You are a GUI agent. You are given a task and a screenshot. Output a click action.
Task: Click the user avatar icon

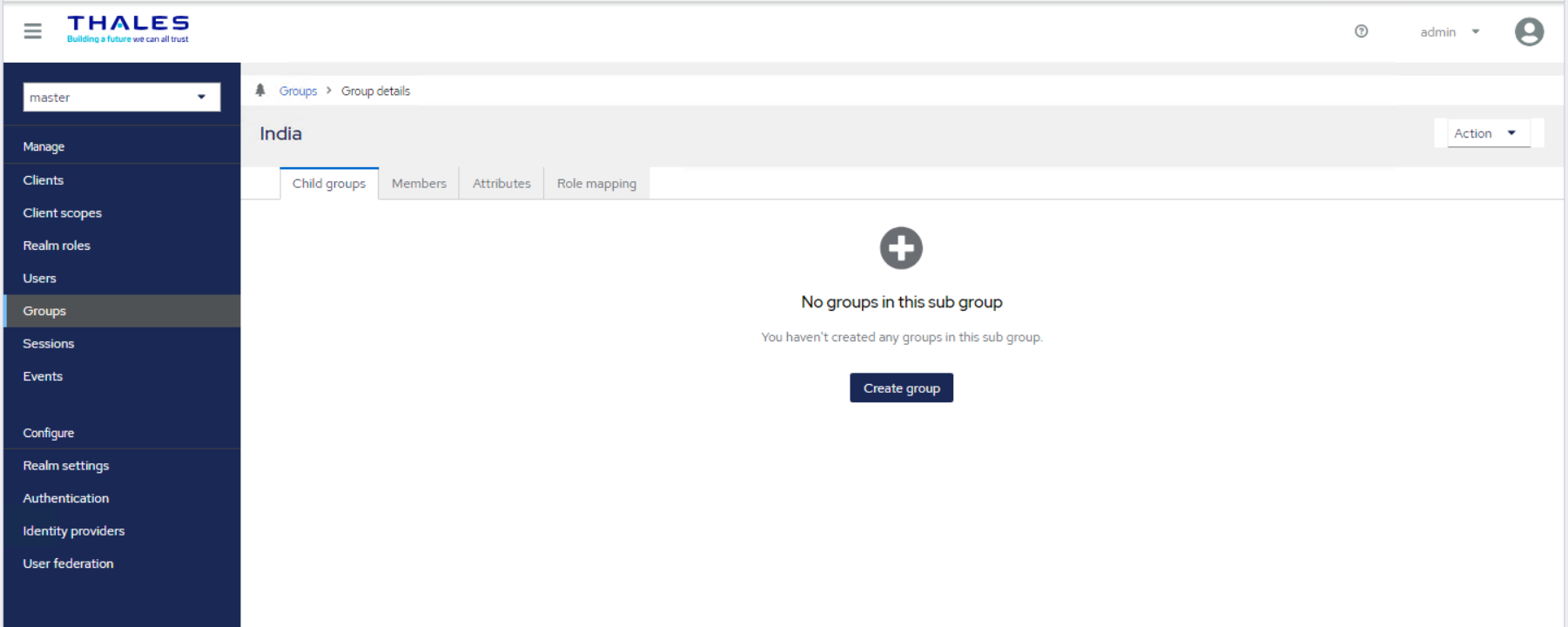click(1529, 32)
